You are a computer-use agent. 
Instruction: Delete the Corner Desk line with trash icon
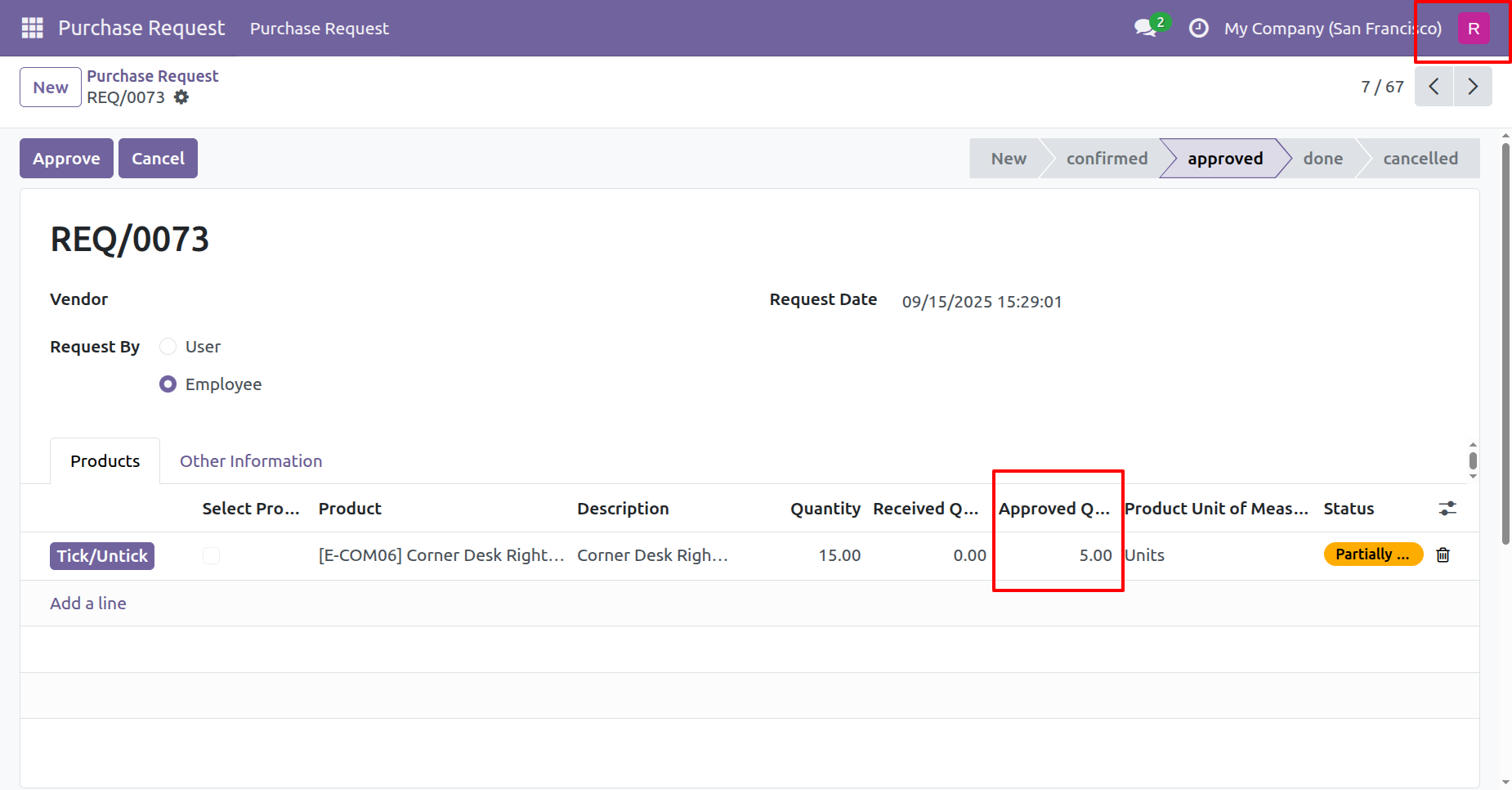(x=1443, y=555)
